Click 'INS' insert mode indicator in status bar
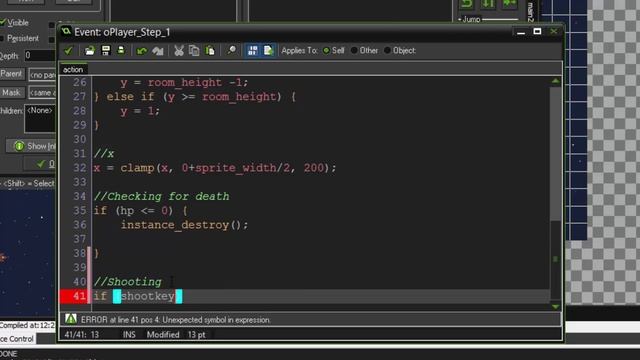Screen dimensions: 640x360 pos(129,335)
